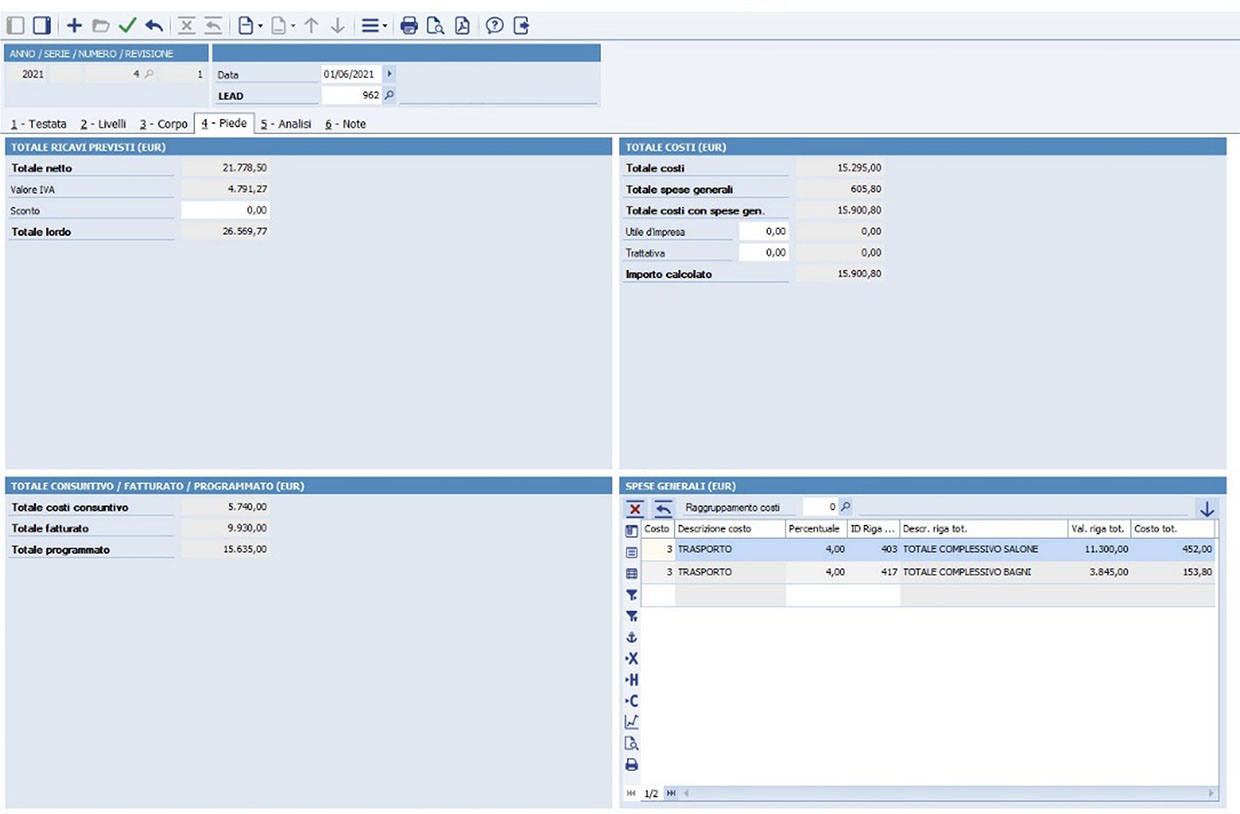Click the second filter funnel icon in grid sidebar

click(631, 616)
